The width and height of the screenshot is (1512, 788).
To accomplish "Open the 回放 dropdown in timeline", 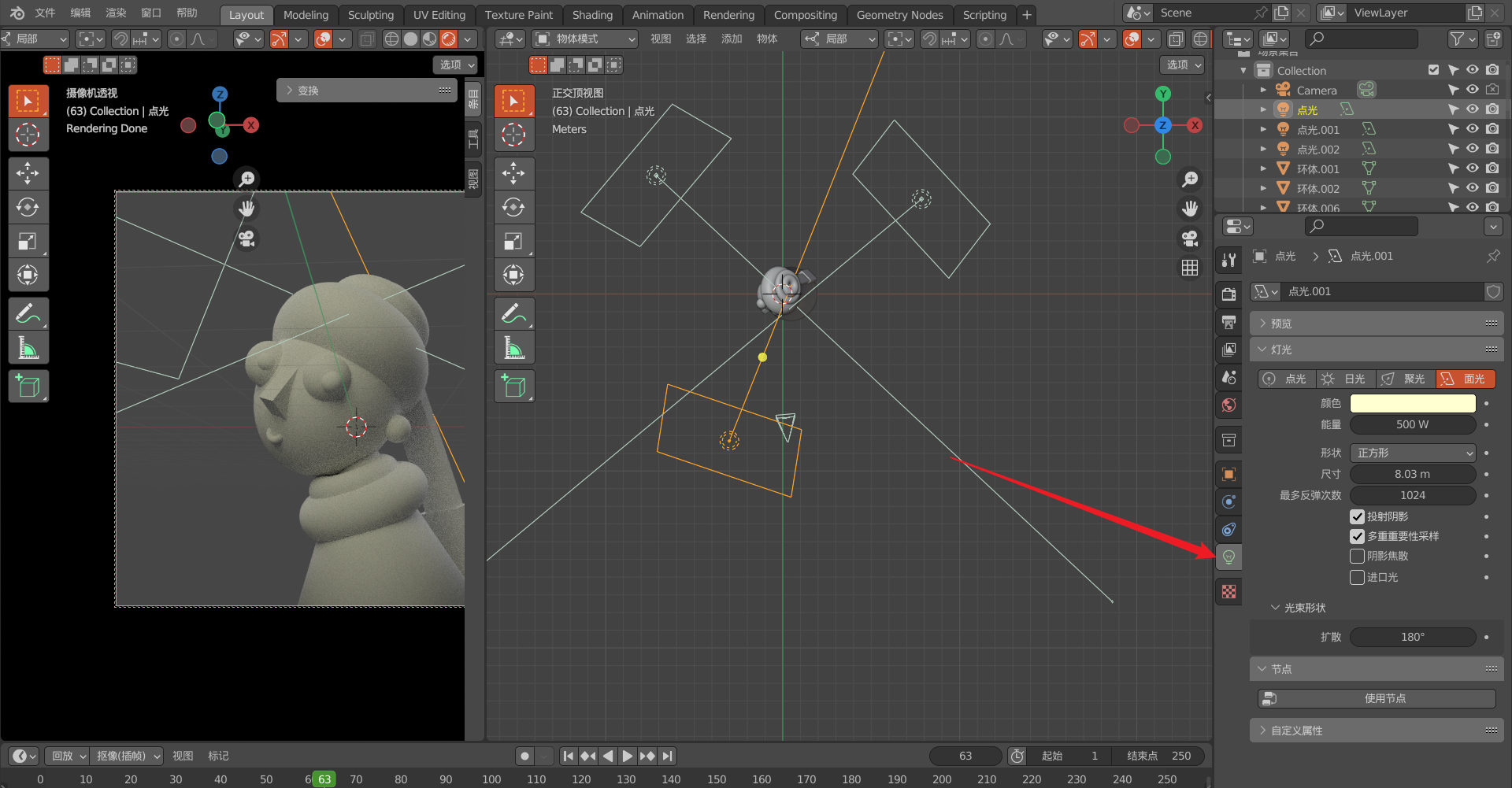I will pos(67,756).
